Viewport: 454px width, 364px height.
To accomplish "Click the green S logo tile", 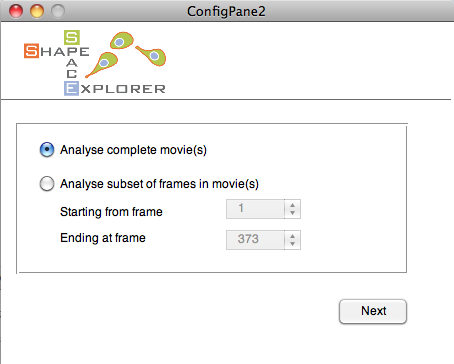I will [72, 37].
